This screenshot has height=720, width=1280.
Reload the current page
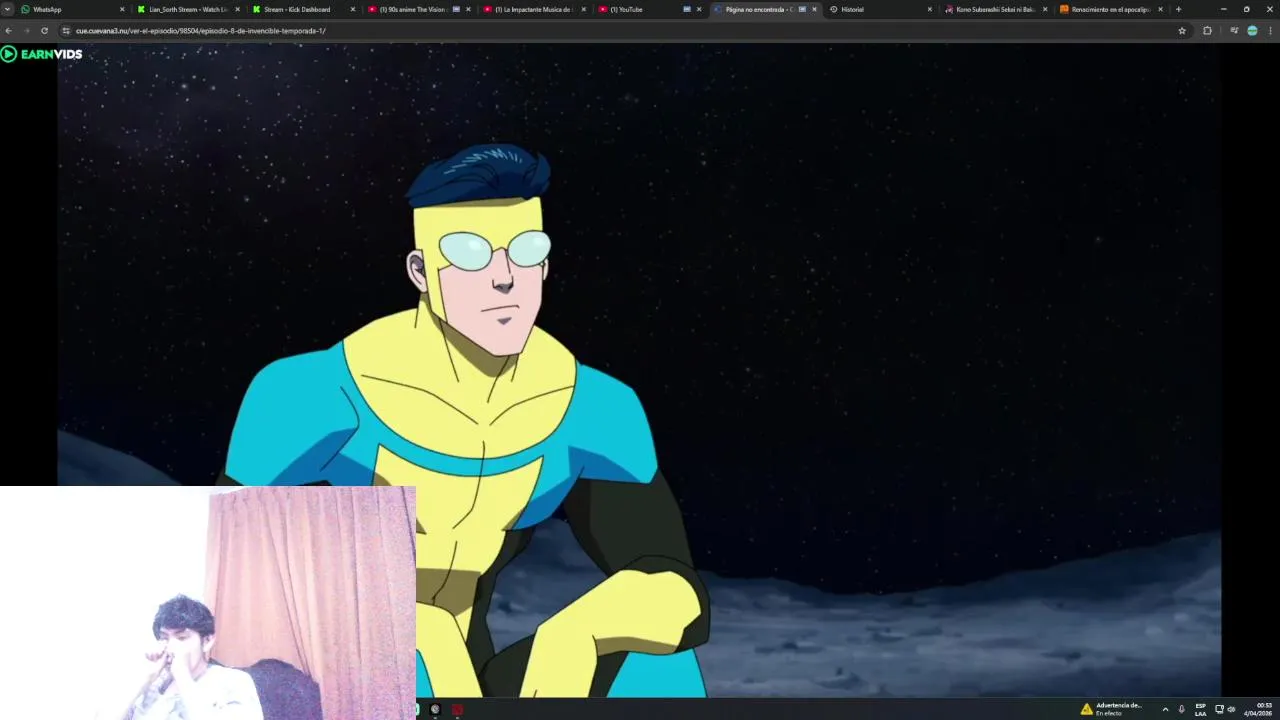[44, 31]
